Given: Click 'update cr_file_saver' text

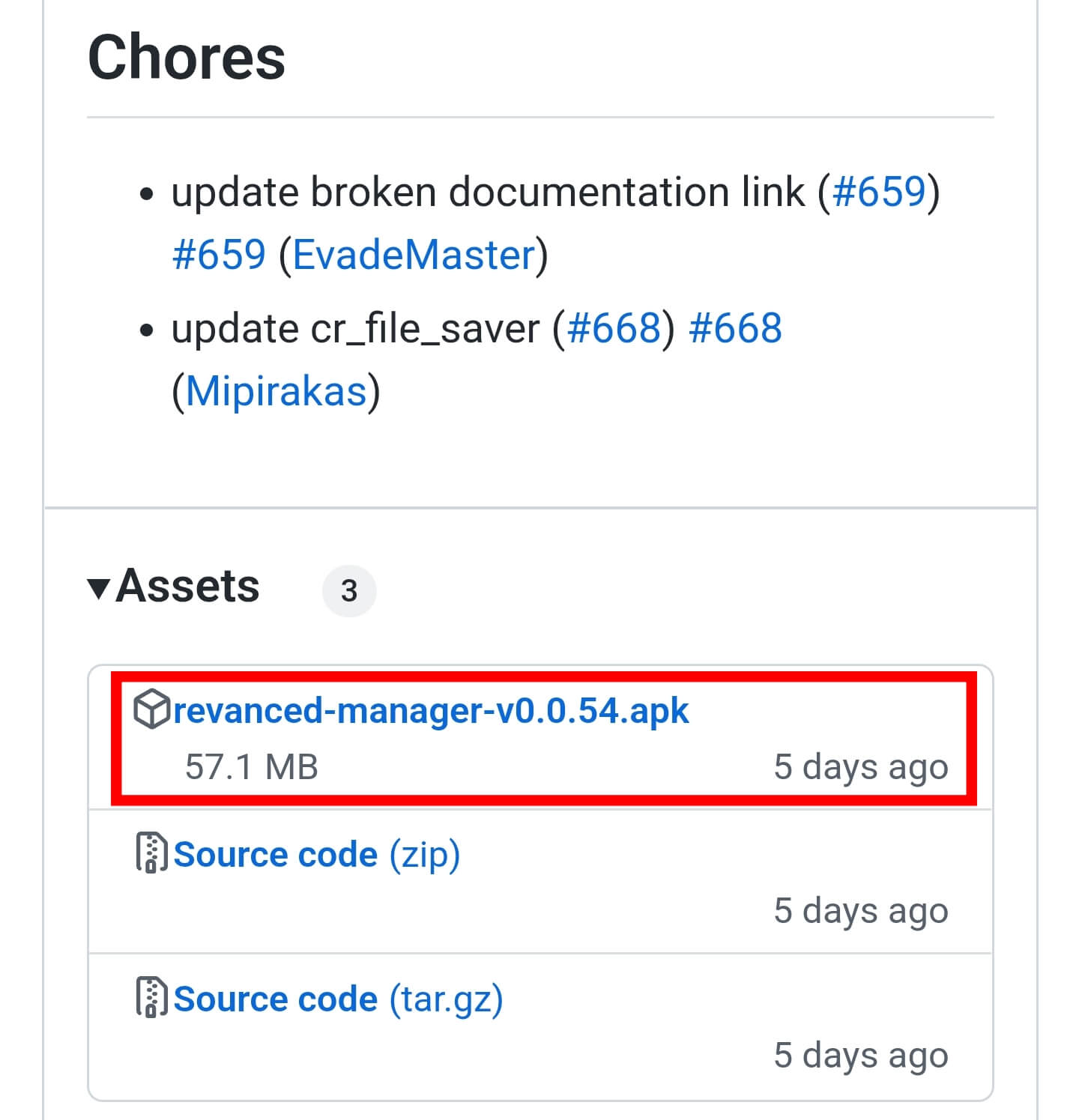Looking at the screenshot, I should pyautogui.click(x=355, y=328).
